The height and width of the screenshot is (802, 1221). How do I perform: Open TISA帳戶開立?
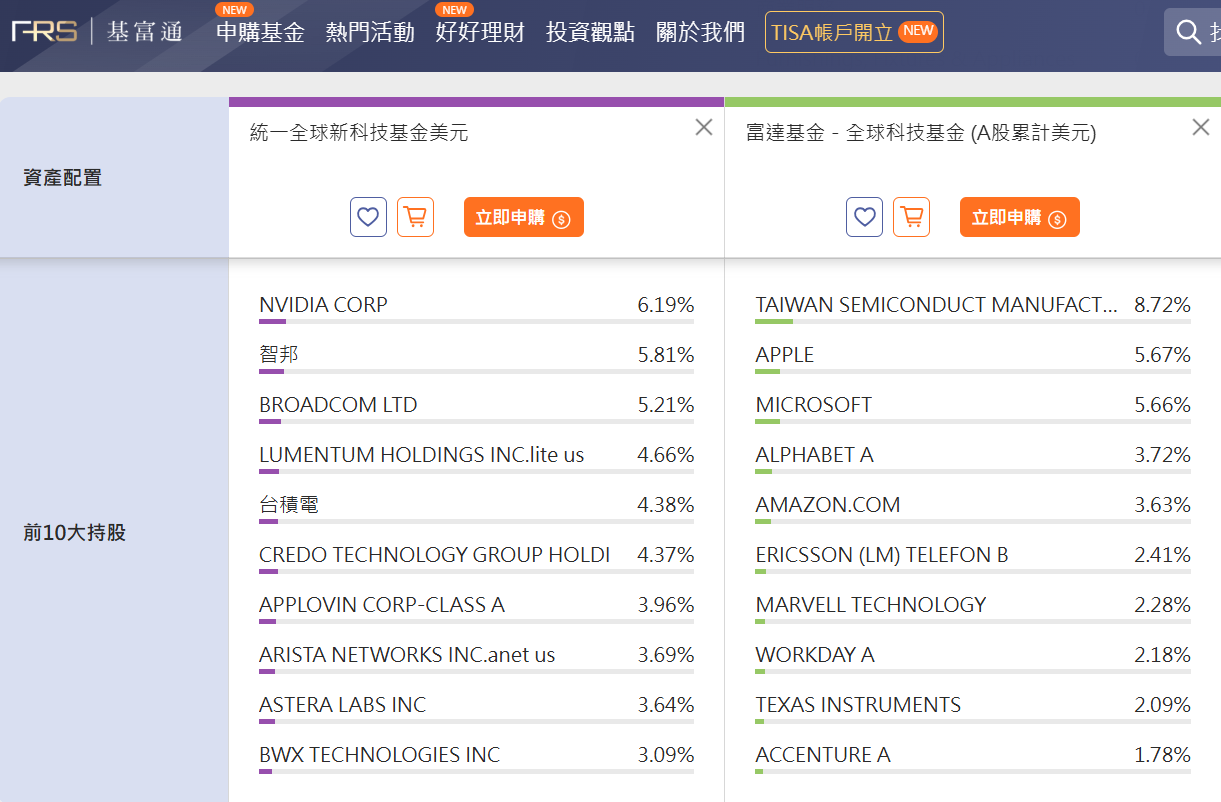pos(854,31)
